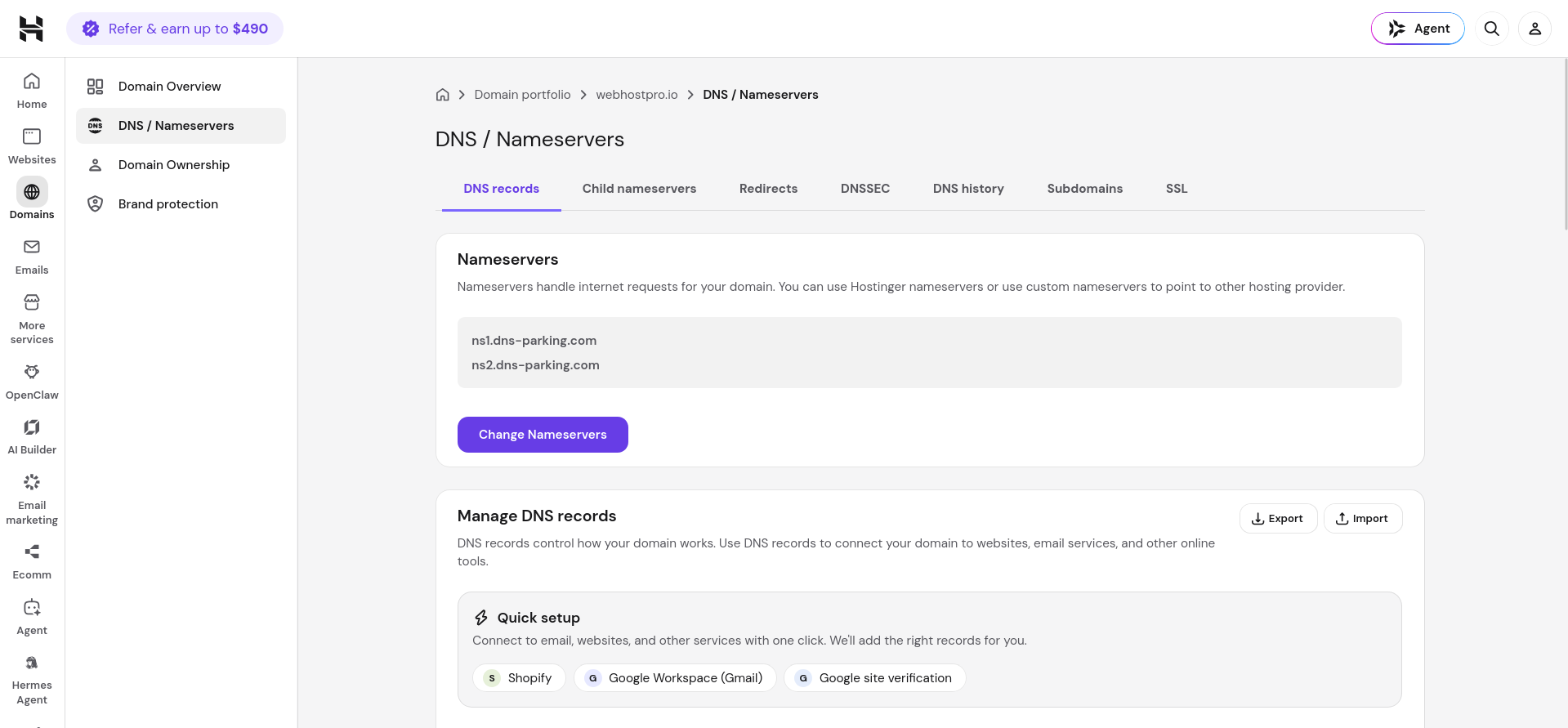The image size is (1568, 728).
Task: Click the Nameservers section heading
Action: click(508, 260)
